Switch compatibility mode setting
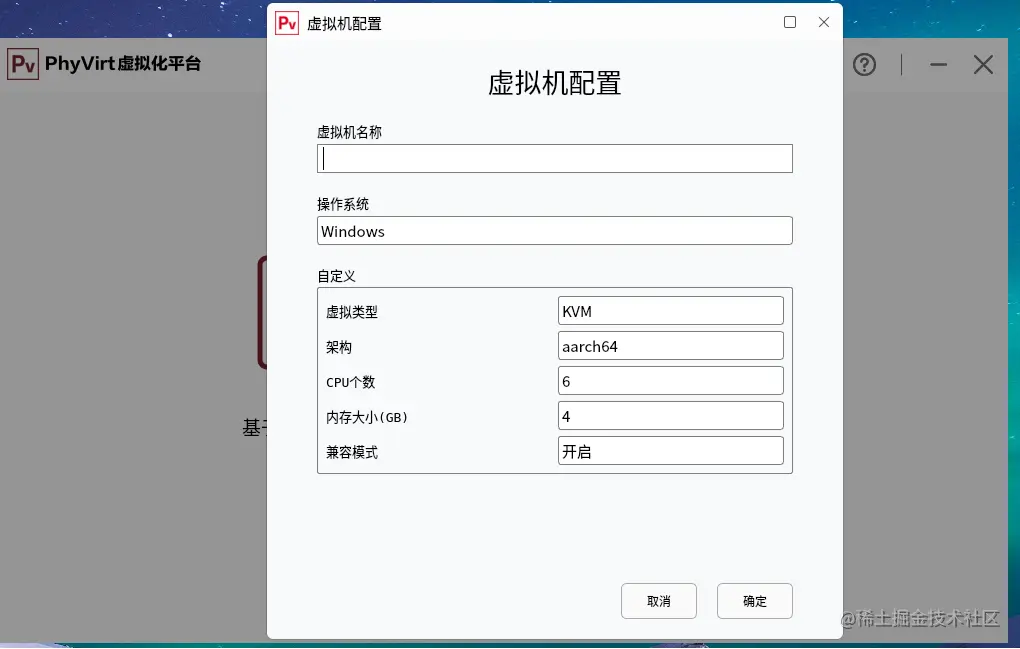1020x649 pixels. click(x=670, y=450)
